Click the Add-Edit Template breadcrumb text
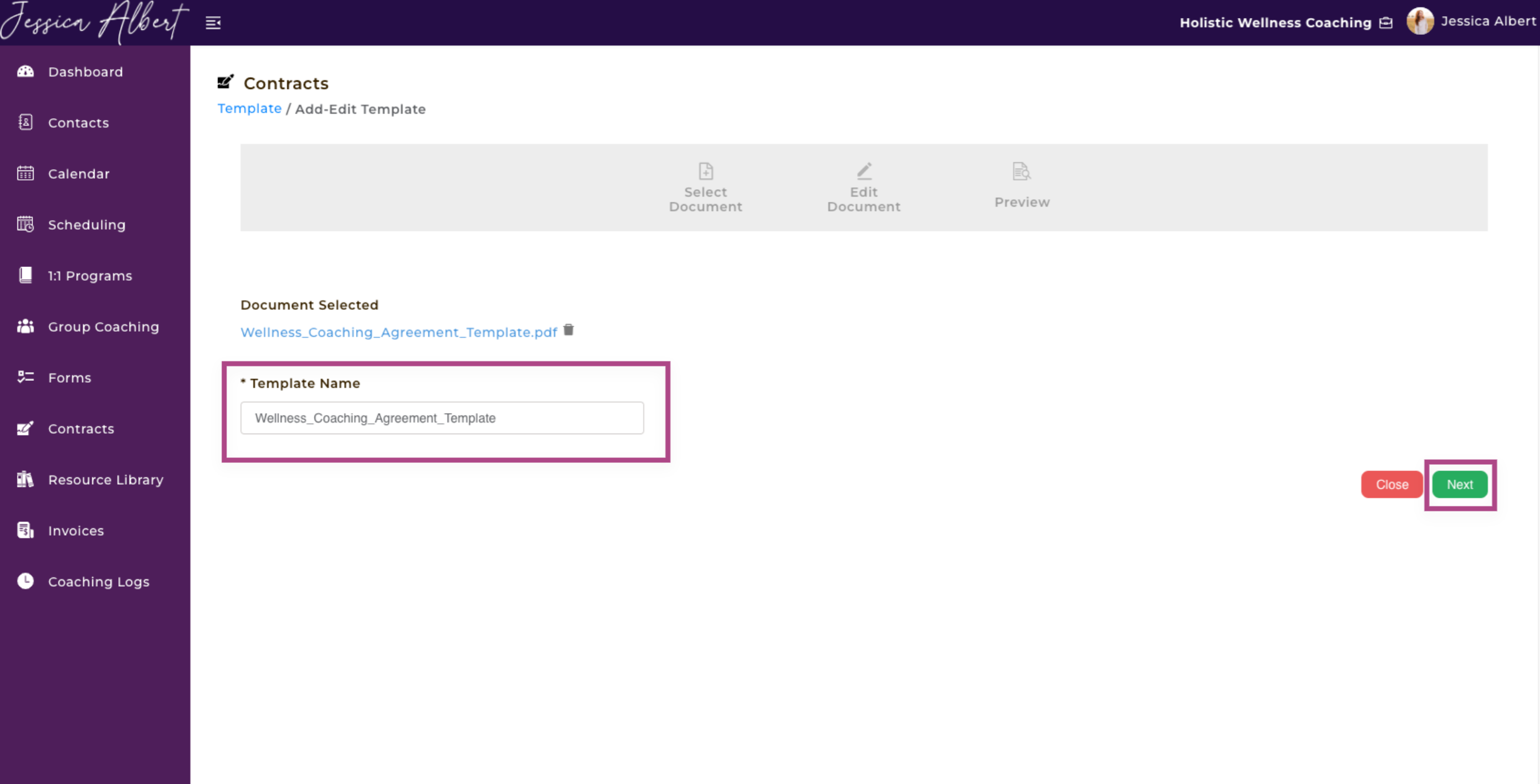Screen dimensions: 1540x784 coord(360,109)
